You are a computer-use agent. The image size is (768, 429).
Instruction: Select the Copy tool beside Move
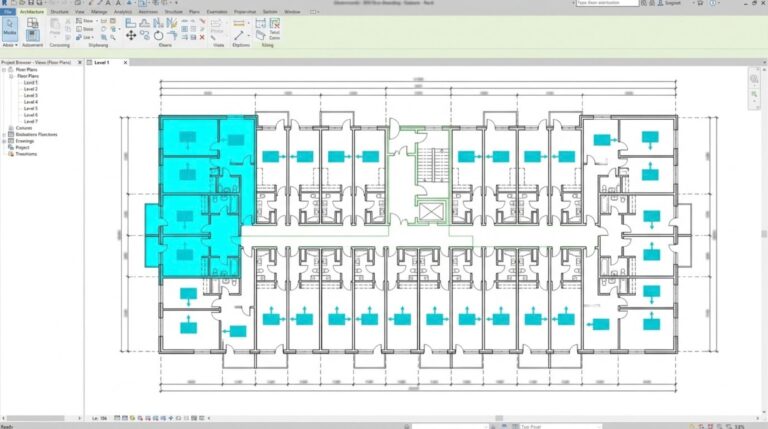[x=144, y=35]
